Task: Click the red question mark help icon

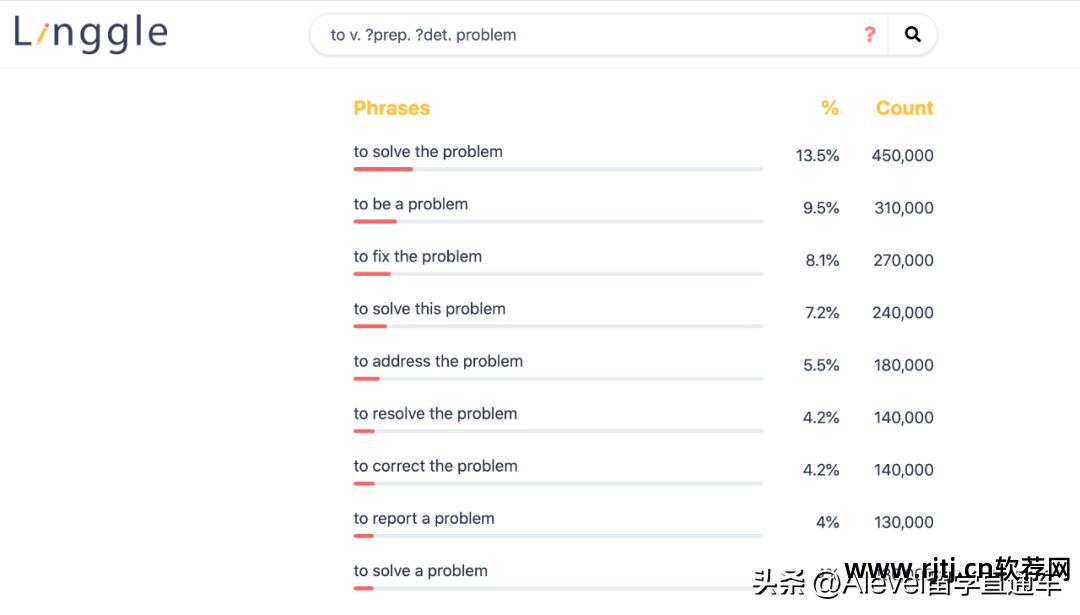Action: click(869, 33)
